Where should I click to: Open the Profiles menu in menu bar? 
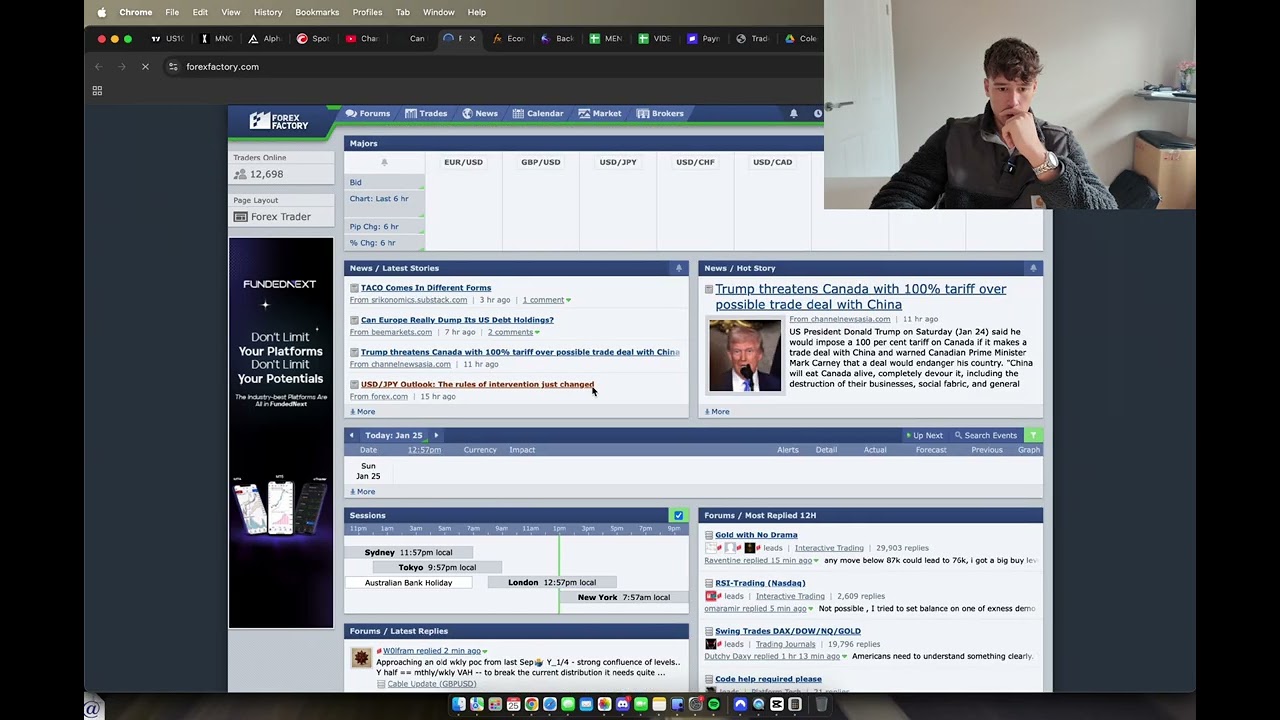pos(367,12)
